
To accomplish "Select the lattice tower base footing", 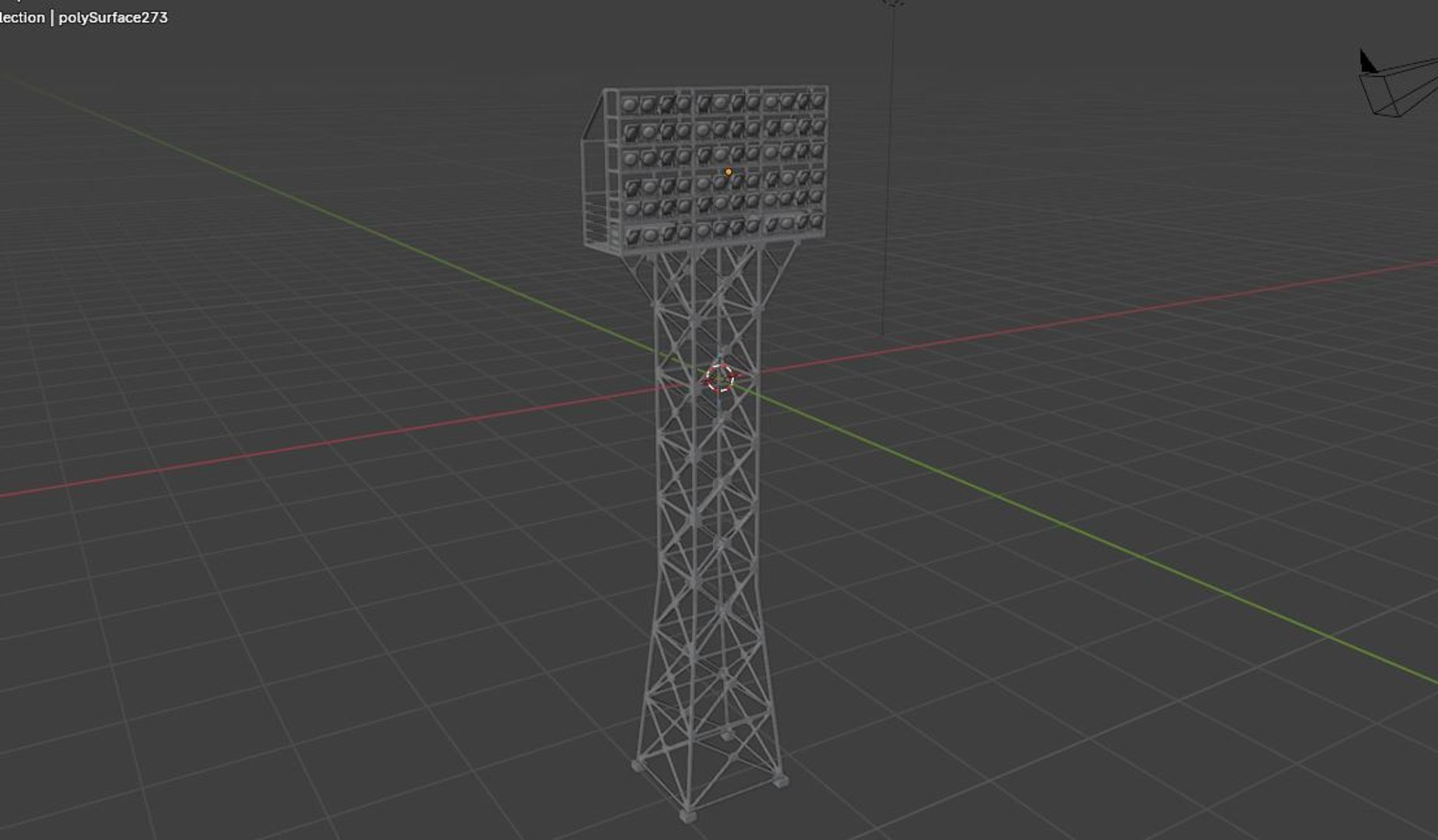I will click(x=687, y=816).
